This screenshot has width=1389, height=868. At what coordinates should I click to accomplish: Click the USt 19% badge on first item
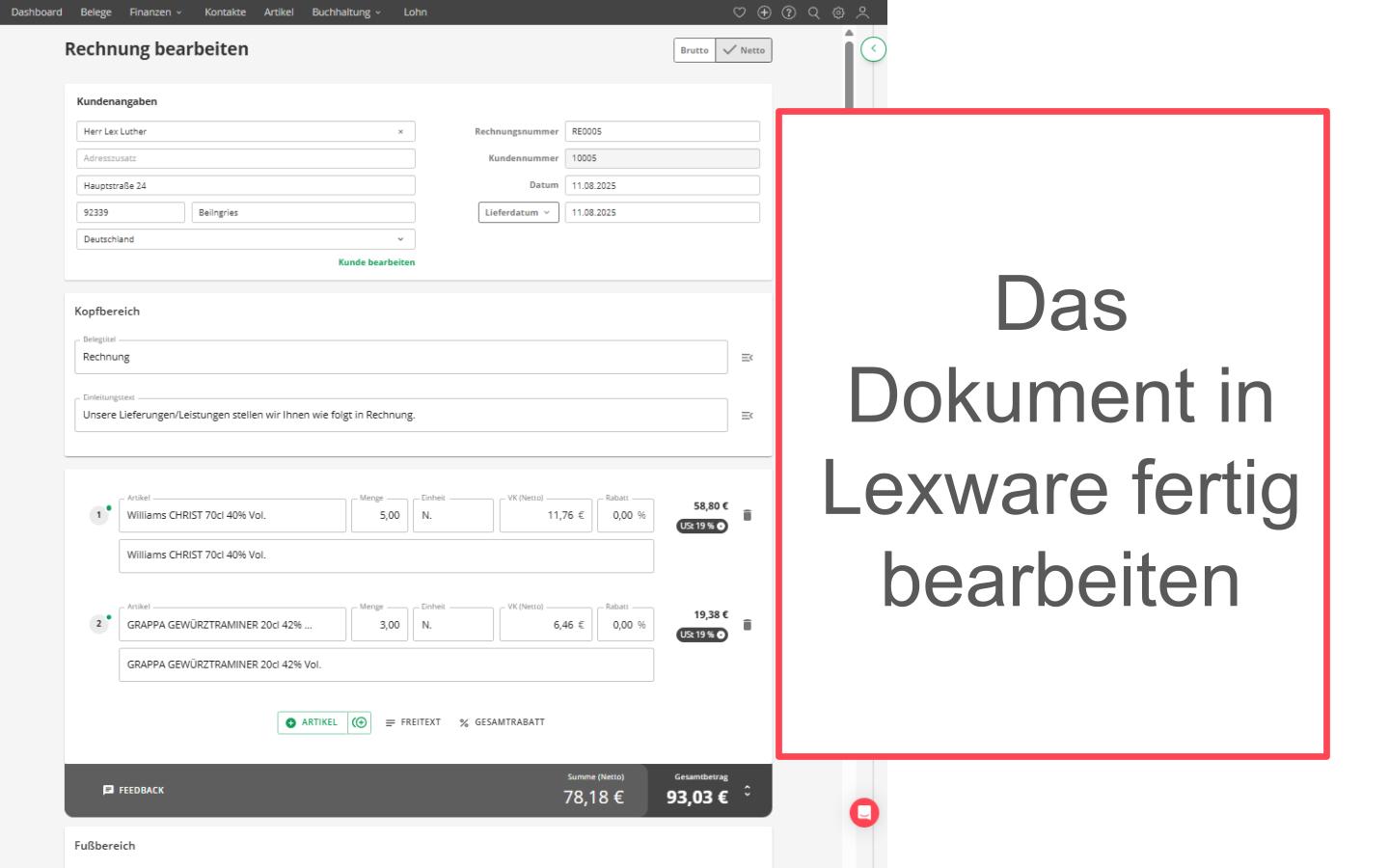[x=703, y=526]
